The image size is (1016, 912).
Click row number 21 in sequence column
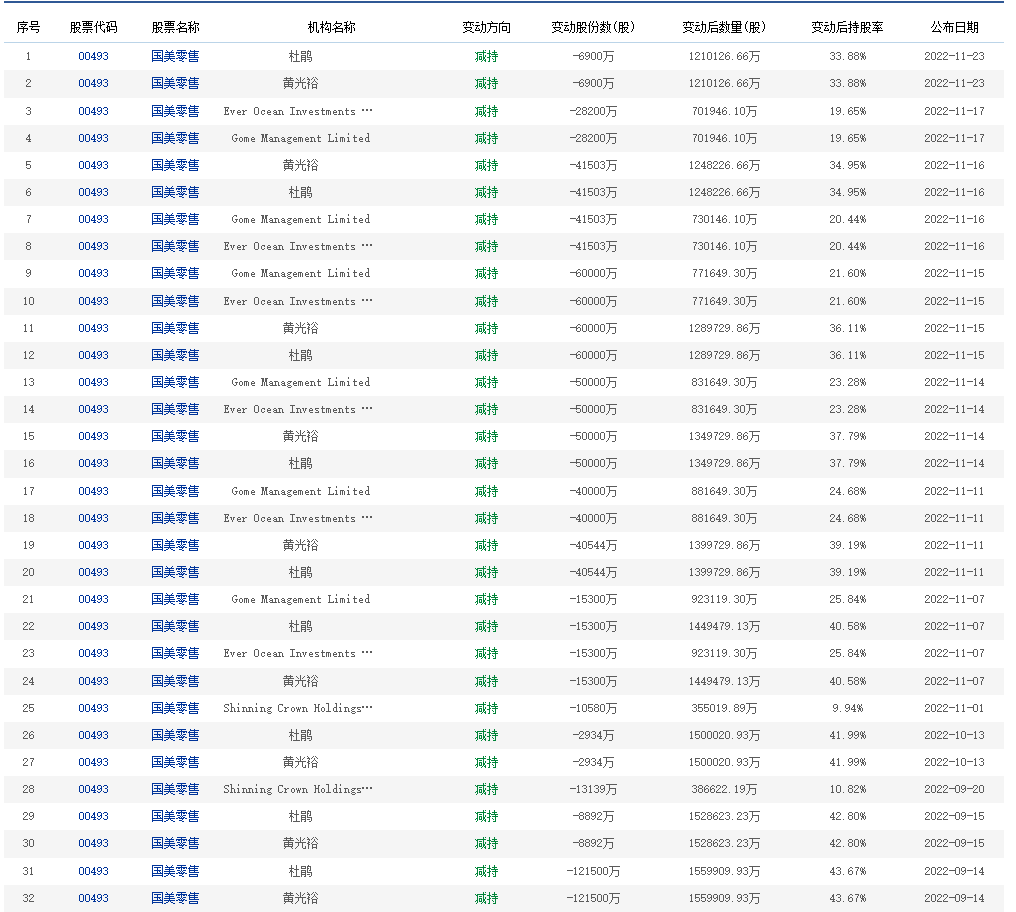click(28, 600)
